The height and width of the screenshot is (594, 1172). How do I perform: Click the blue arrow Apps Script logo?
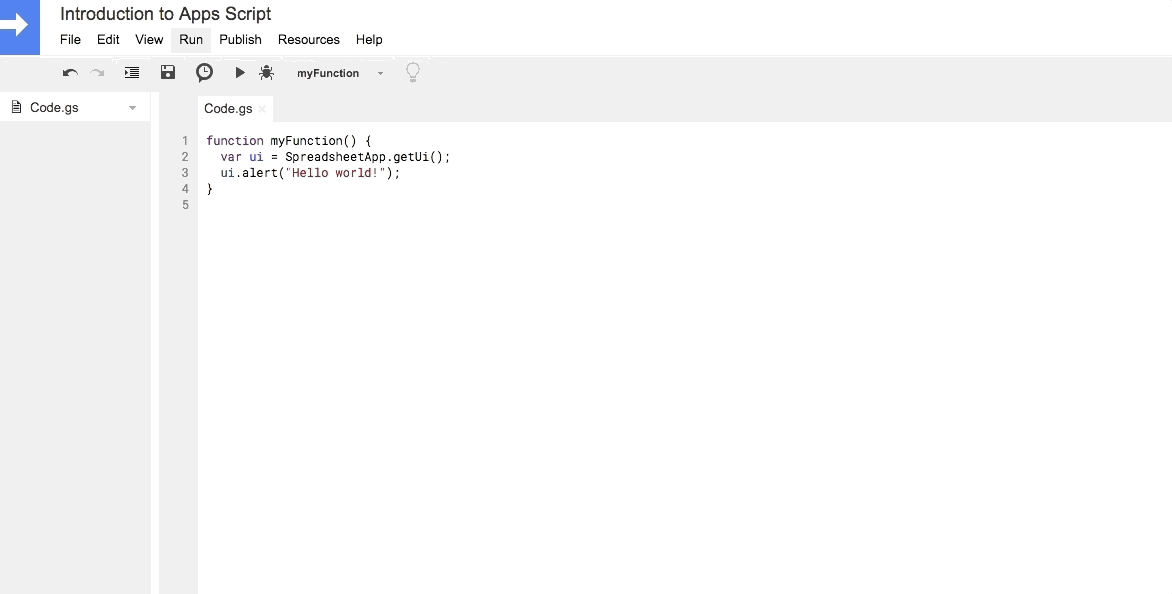pos(19,27)
